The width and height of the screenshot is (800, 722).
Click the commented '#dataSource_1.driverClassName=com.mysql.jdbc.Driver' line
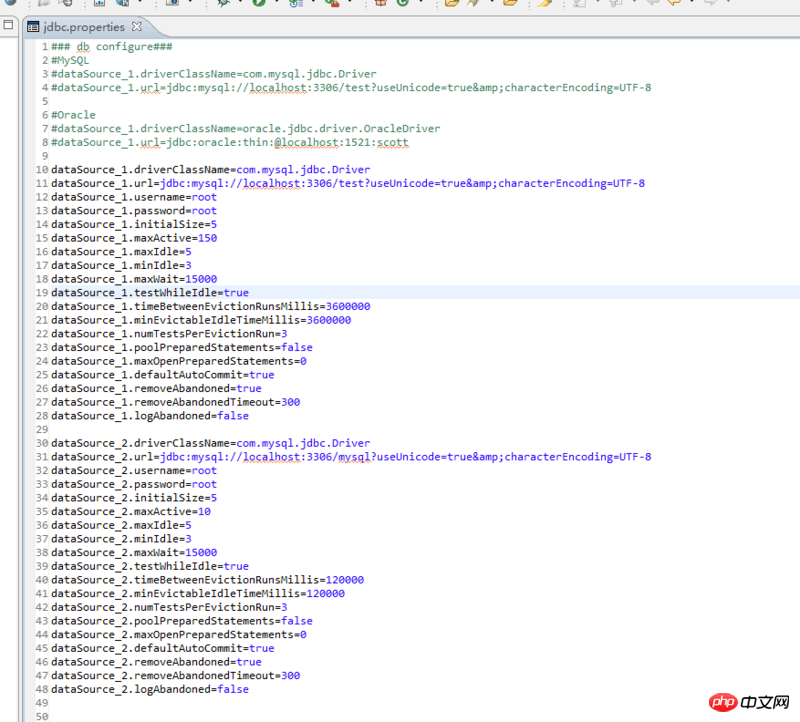click(x=214, y=74)
